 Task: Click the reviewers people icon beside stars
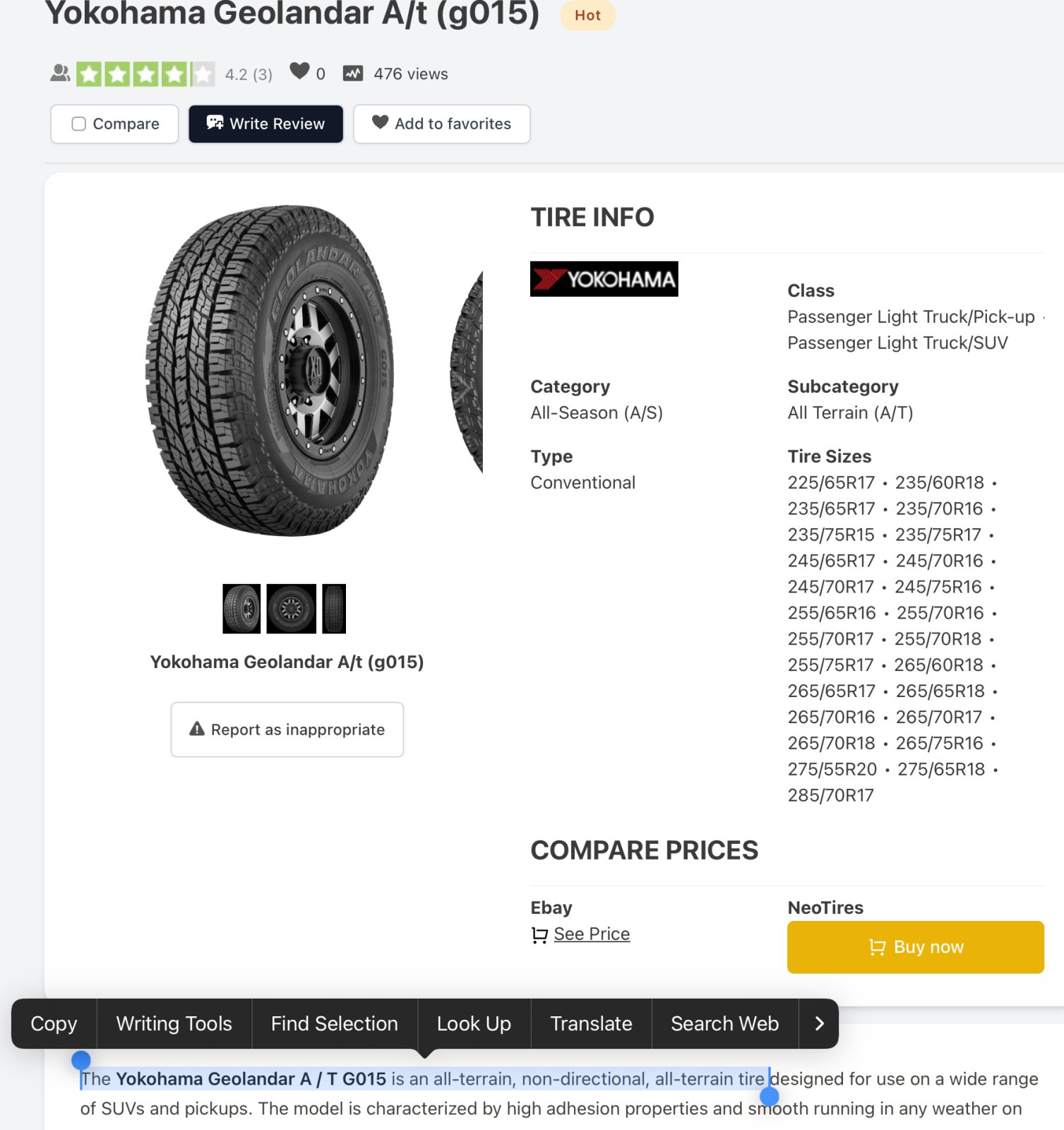(60, 73)
